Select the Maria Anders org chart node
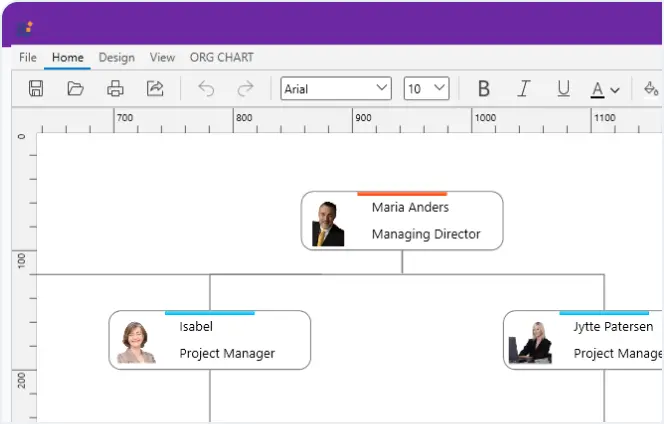 tap(402, 221)
